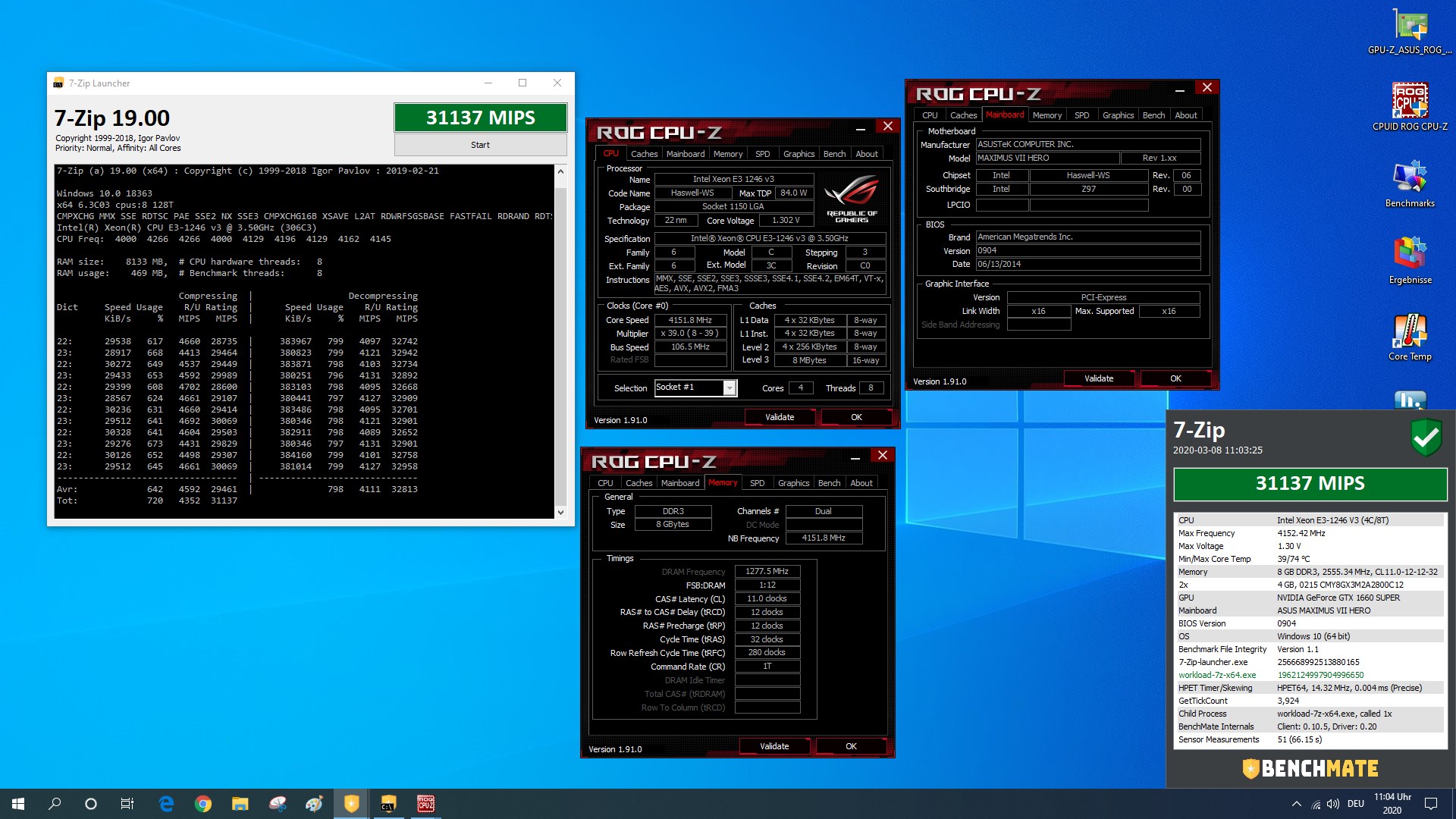This screenshot has height=819, width=1456.
Task: Open the notification center icon
Action: pos(1431,804)
